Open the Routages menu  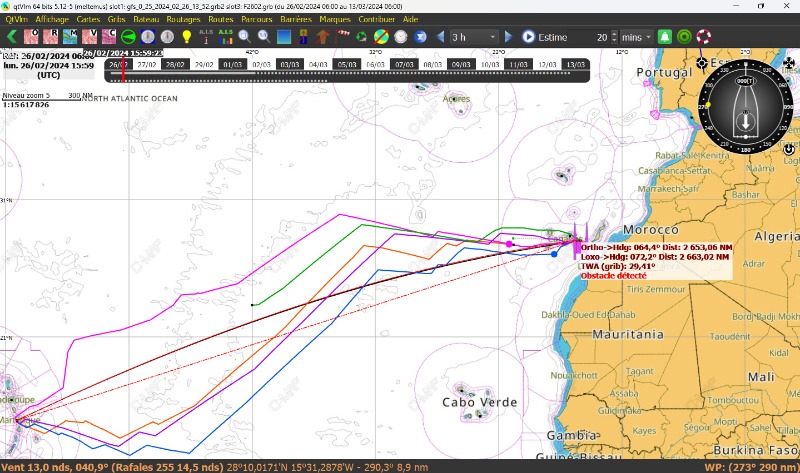coord(183,19)
